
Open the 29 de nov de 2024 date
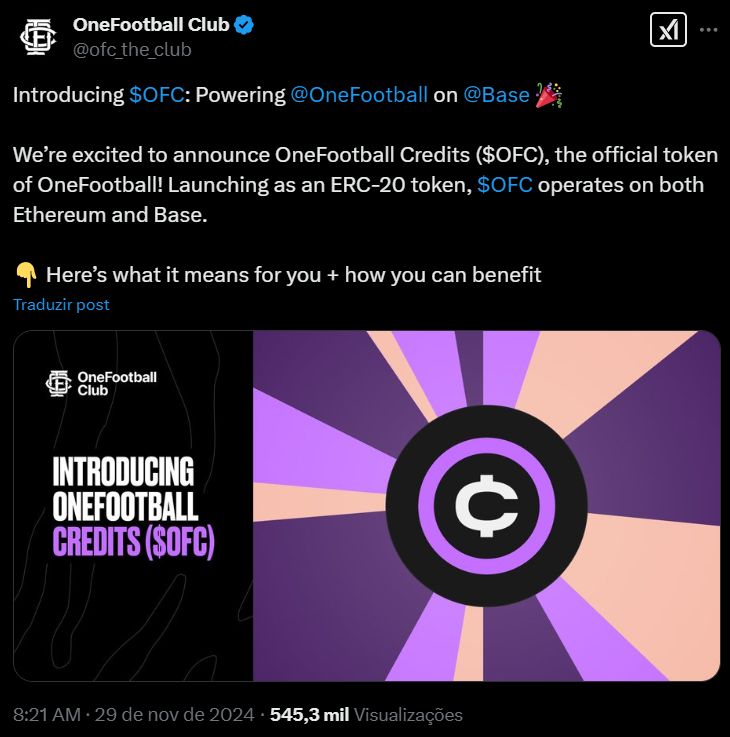[x=174, y=715]
